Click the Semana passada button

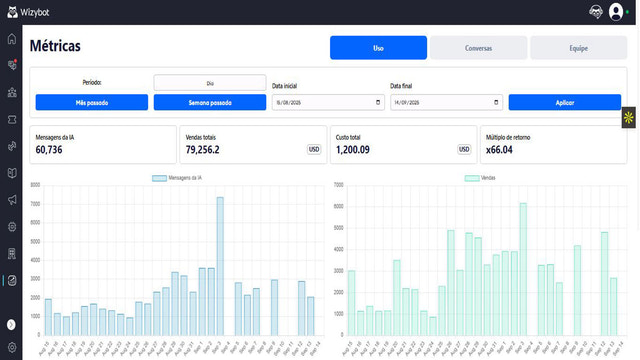coord(210,102)
